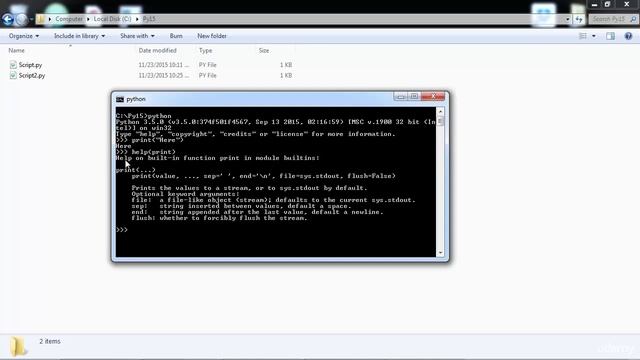Image resolution: width=640 pixels, height=360 pixels.
Task: Click the 1 KB size of Script2.py
Action: pos(286,76)
